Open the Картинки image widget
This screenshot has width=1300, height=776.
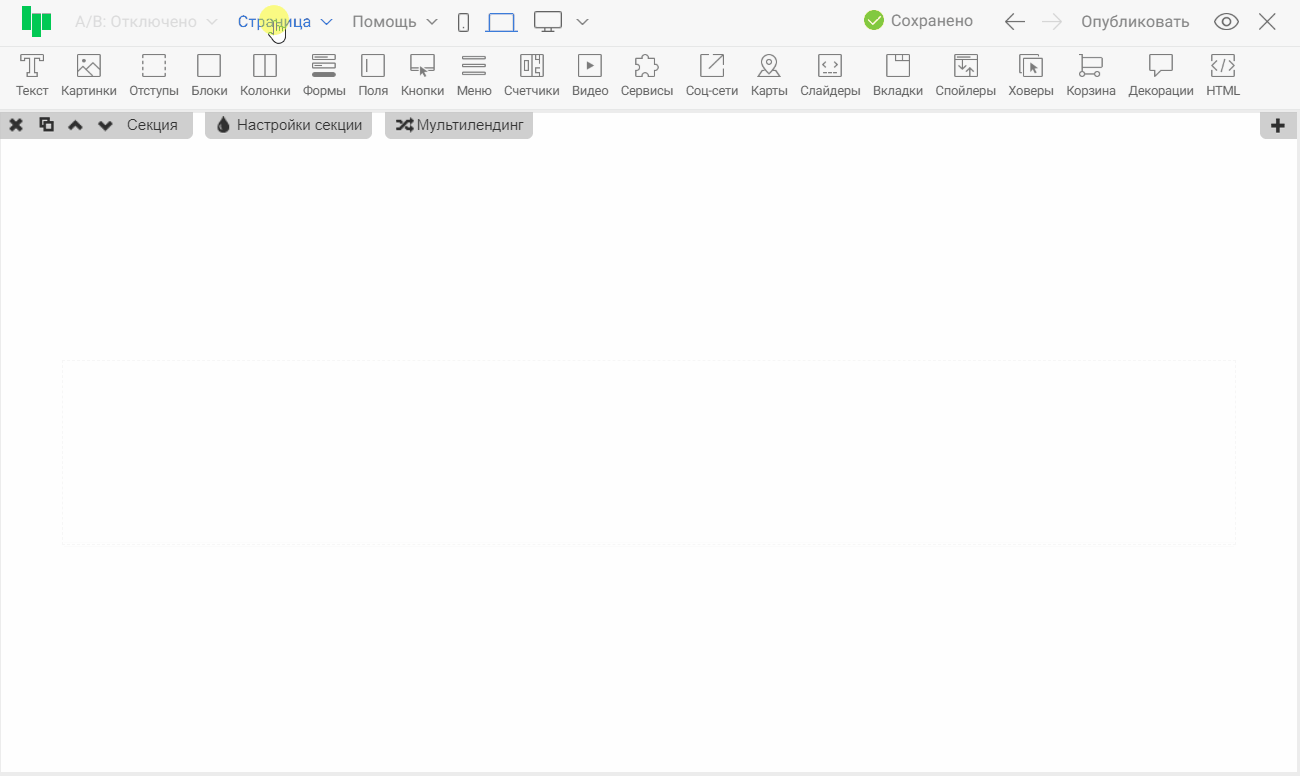tap(88, 75)
